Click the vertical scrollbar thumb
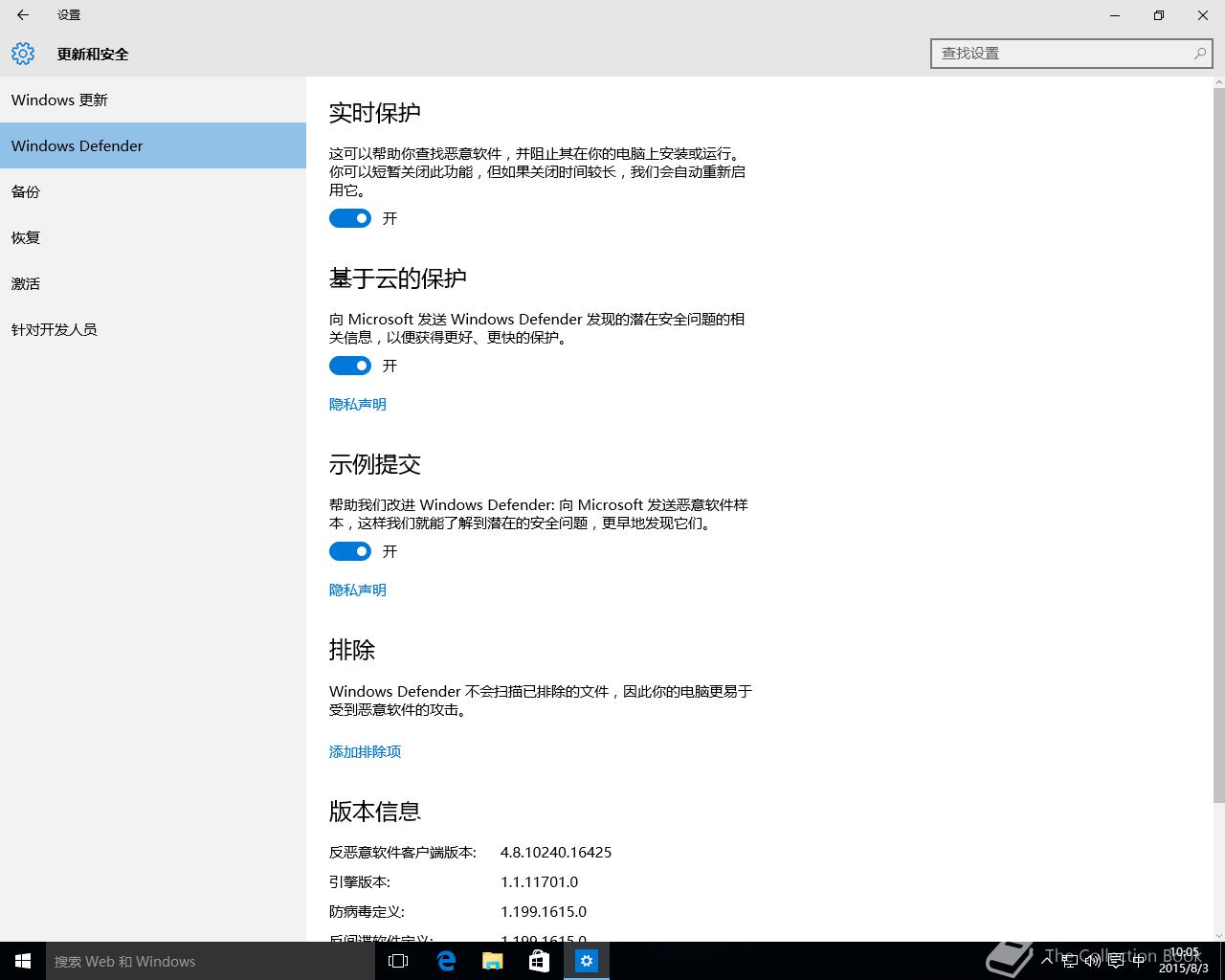This screenshot has width=1225, height=980. 1218,445
